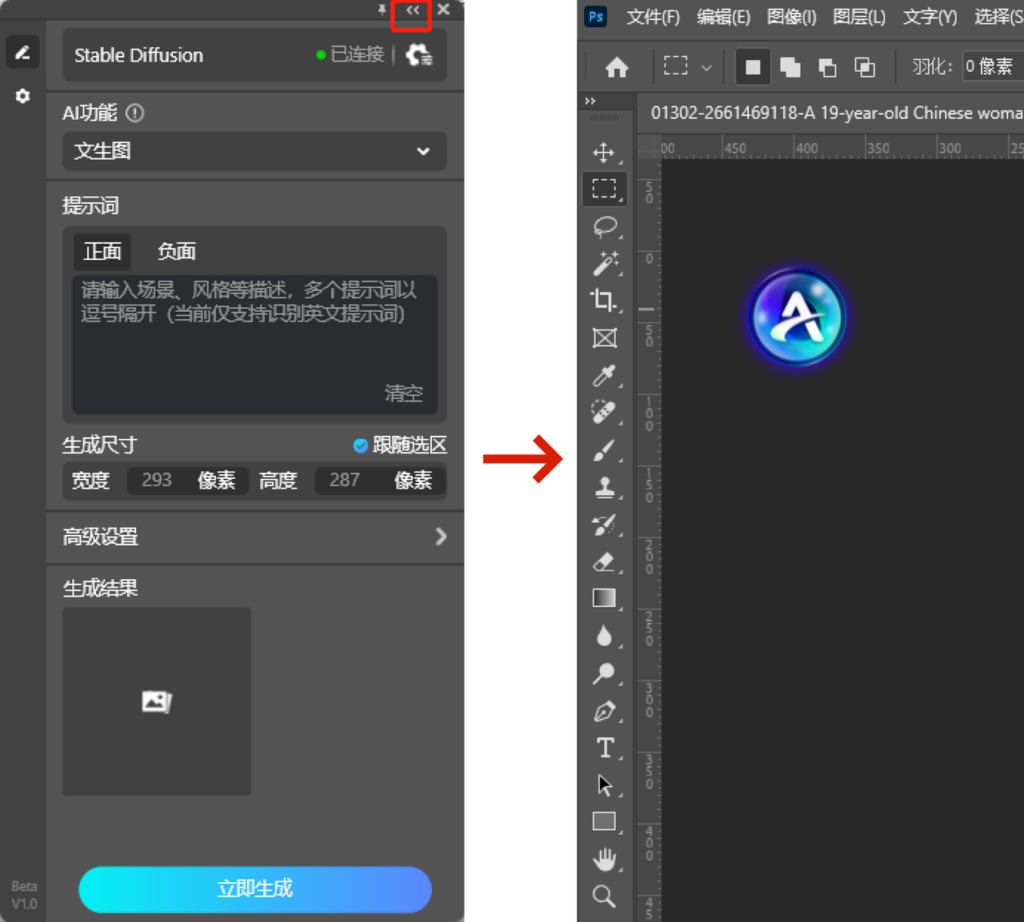Image resolution: width=1024 pixels, height=922 pixels.
Task: Open plugin settings gear in left sidebar
Action: tap(23, 97)
